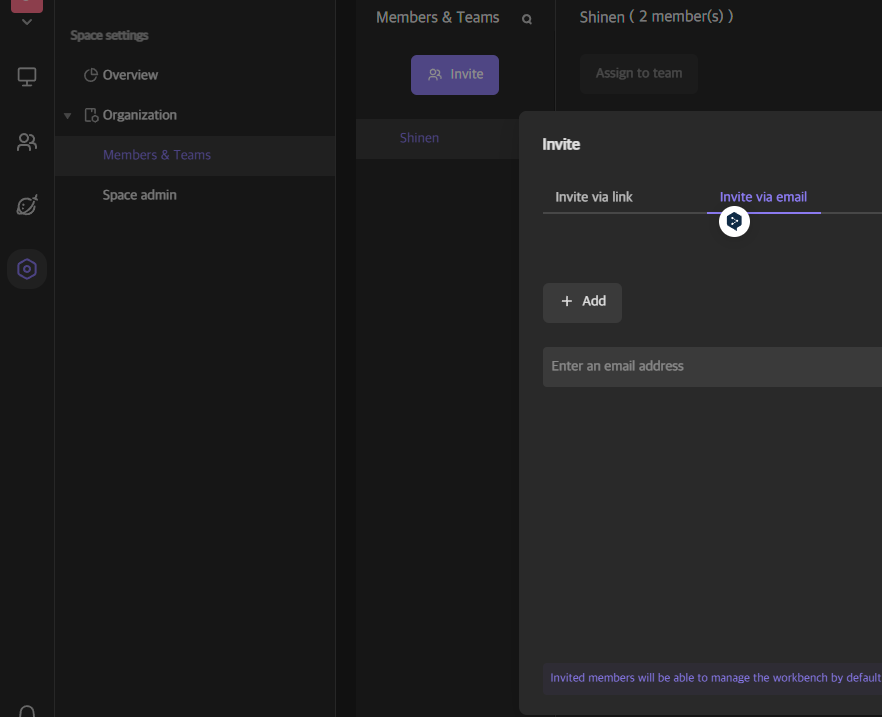Screen dimensions: 882x717
Task: Open notifications bell icon
Action: 26,711
